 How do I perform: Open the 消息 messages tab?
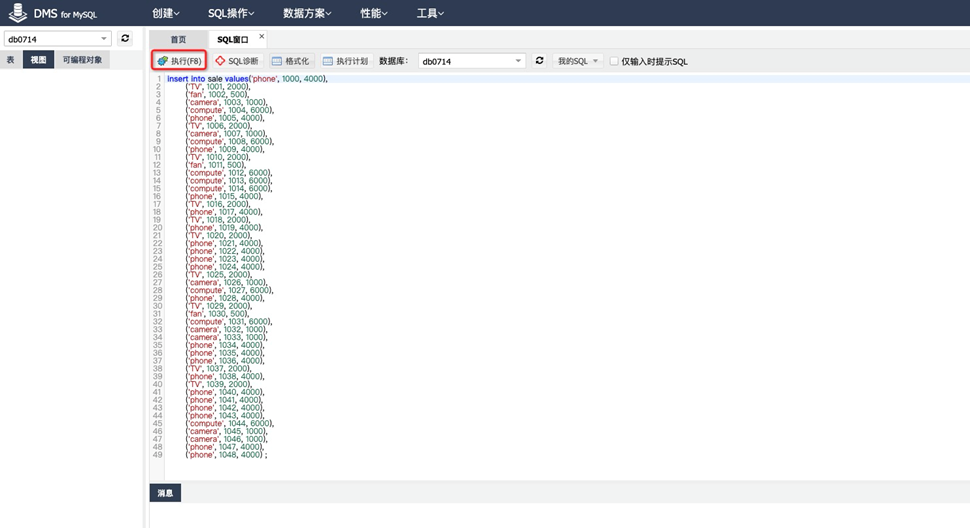coord(165,493)
